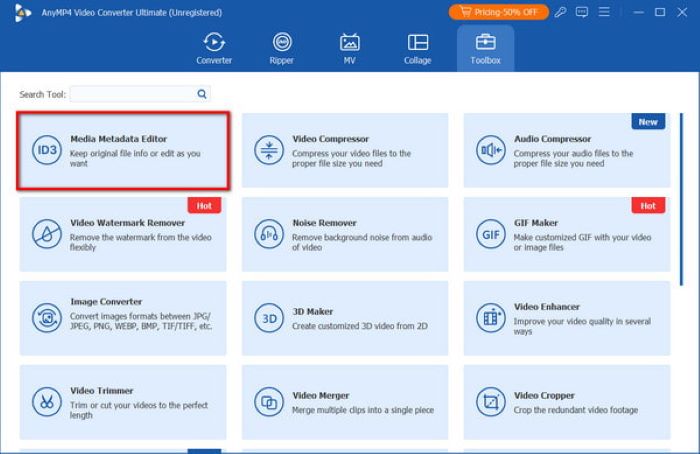Switch to the MV tab
Viewport: 700px width, 454px height.
tap(350, 49)
